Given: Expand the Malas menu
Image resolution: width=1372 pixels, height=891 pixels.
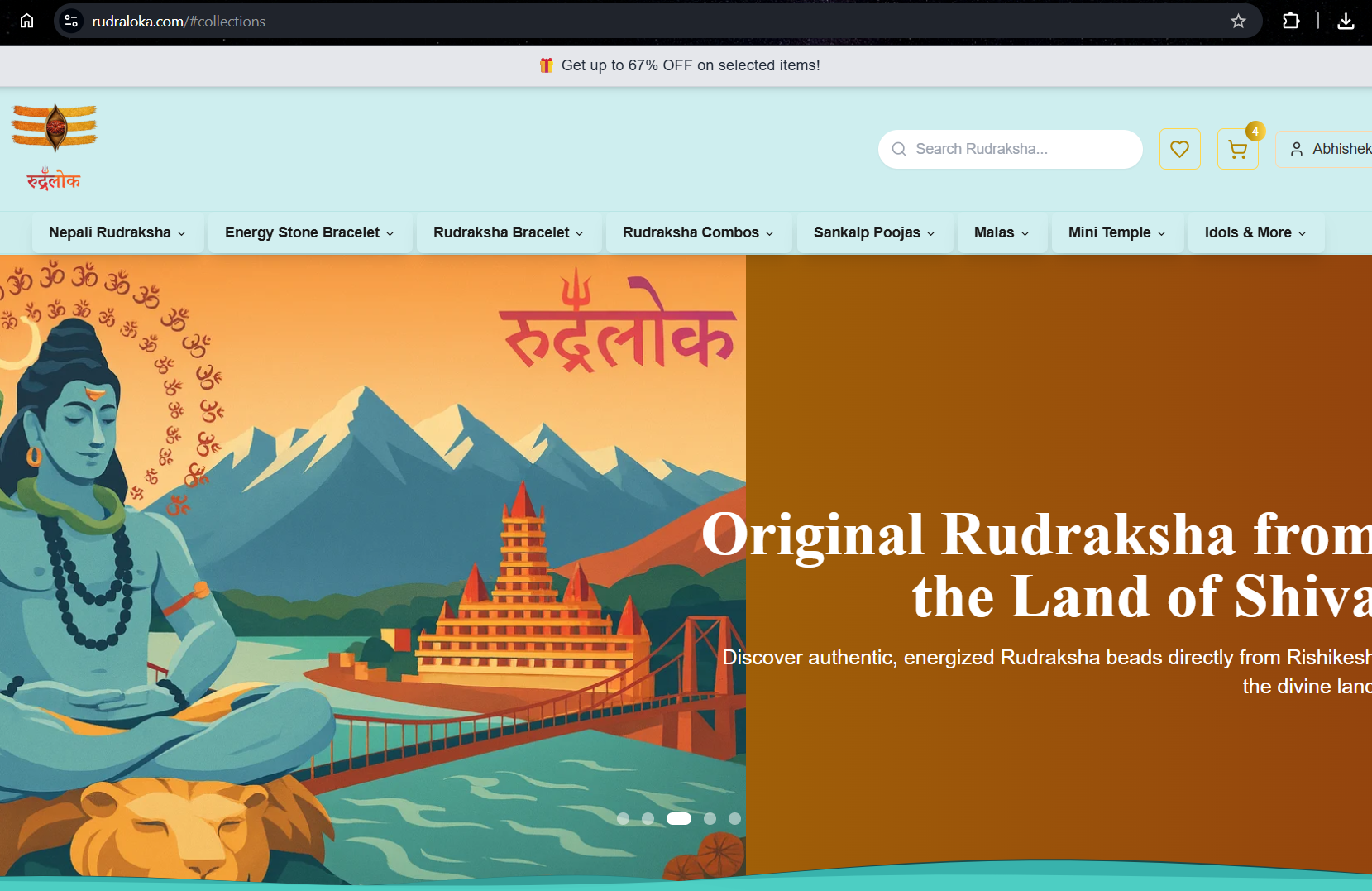Looking at the screenshot, I should click(x=1002, y=232).
